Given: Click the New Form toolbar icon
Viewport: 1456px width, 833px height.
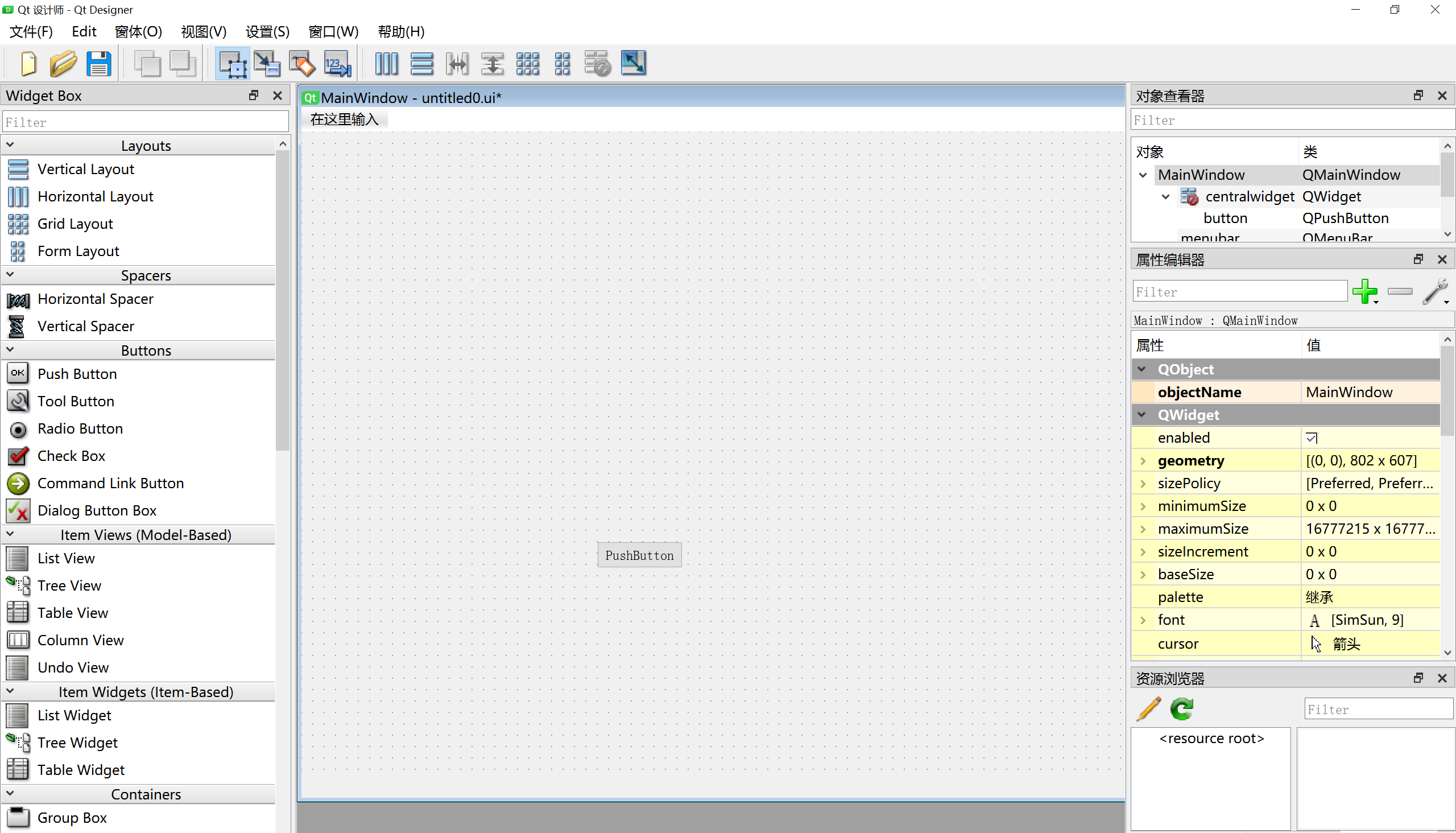Looking at the screenshot, I should (28, 64).
